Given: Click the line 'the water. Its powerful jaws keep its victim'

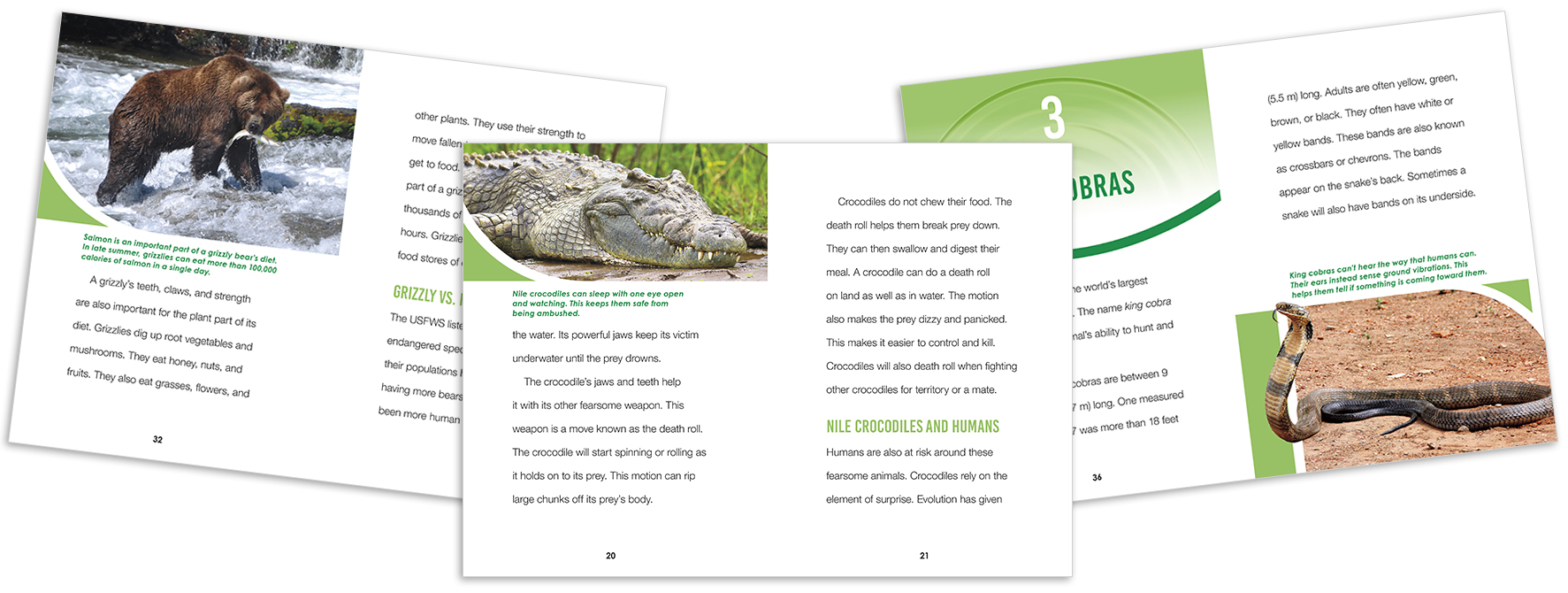Looking at the screenshot, I should pyautogui.click(x=605, y=335).
